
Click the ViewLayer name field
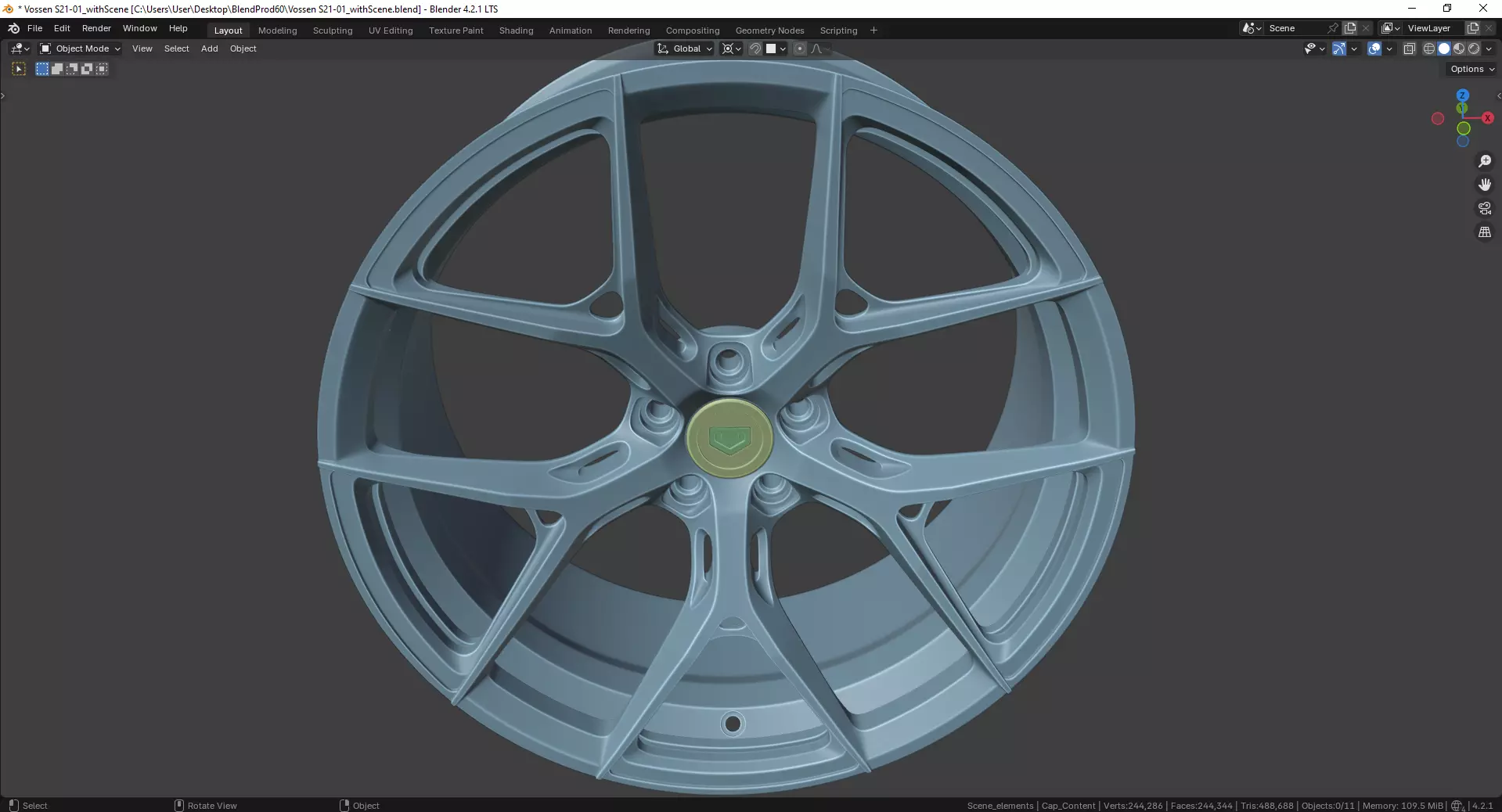pyautogui.click(x=1434, y=28)
